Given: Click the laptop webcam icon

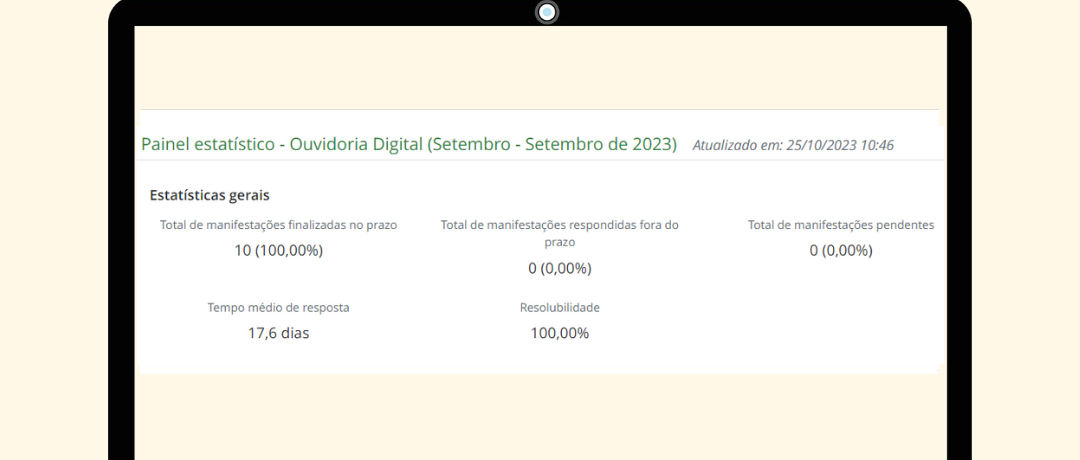Looking at the screenshot, I should (547, 12).
